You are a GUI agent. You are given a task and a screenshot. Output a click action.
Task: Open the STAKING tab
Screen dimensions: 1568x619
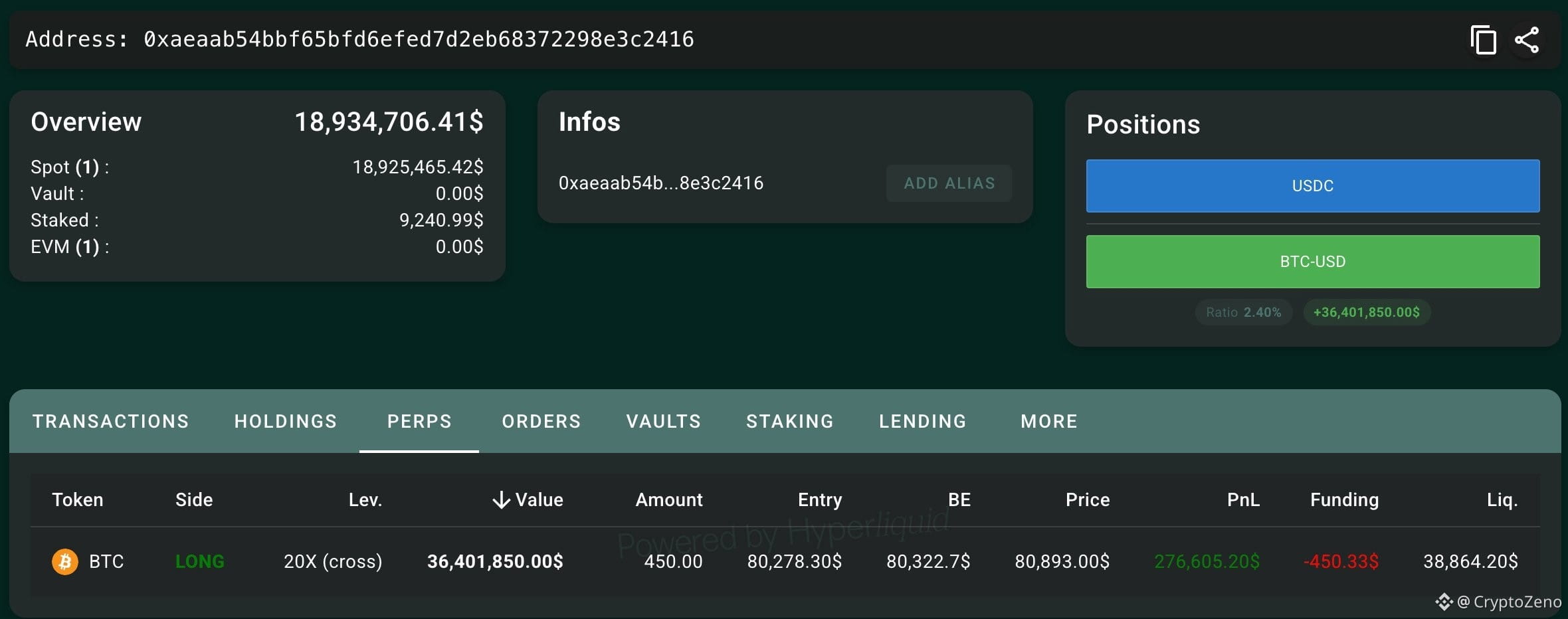(x=790, y=421)
